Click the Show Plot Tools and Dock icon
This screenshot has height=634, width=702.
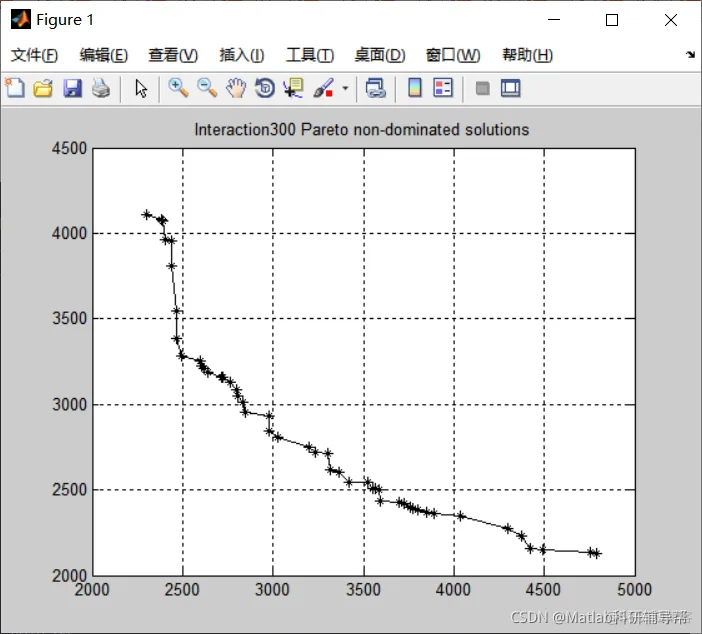511,88
